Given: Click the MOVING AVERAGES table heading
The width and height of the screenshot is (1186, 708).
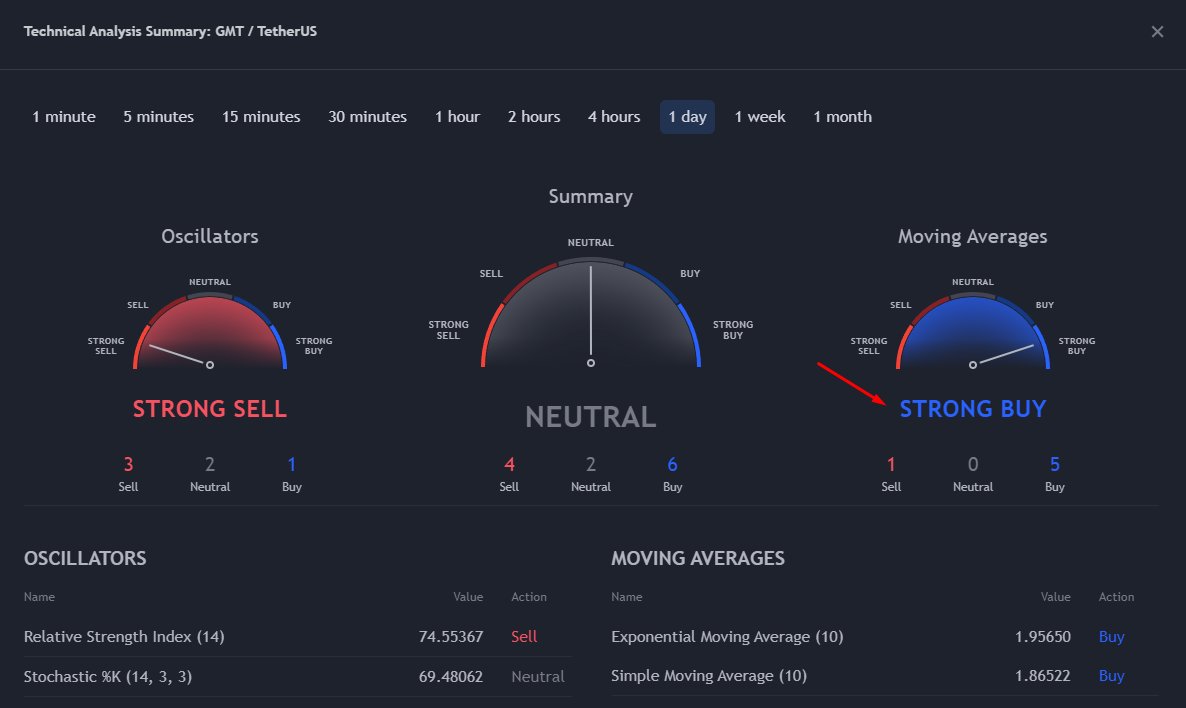Looking at the screenshot, I should pos(698,558).
